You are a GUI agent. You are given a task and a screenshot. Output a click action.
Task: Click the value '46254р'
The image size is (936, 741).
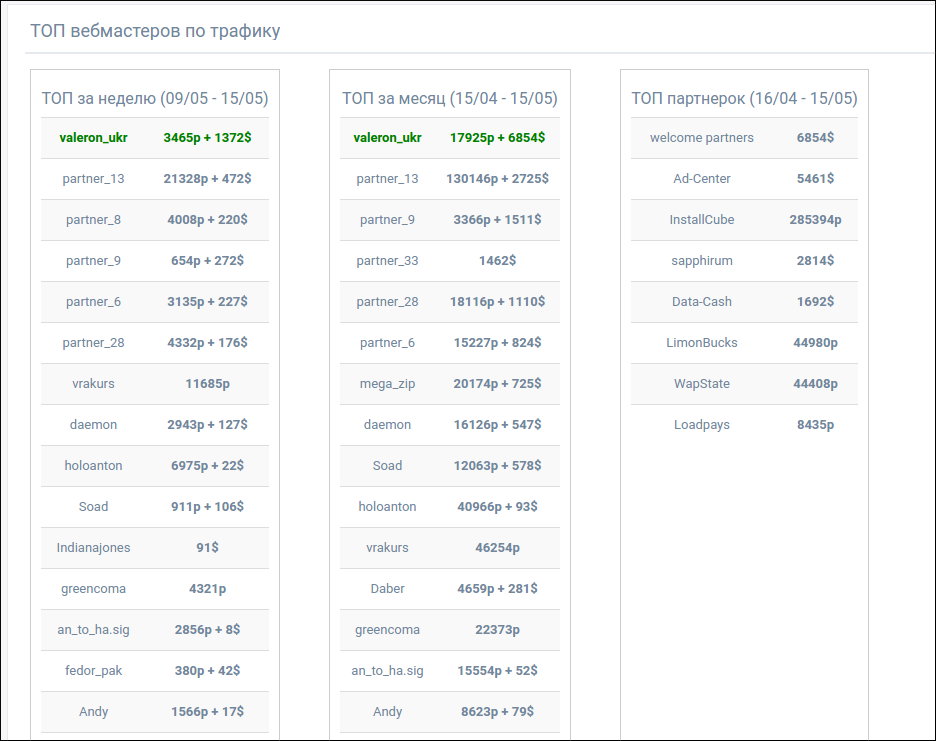(497, 548)
